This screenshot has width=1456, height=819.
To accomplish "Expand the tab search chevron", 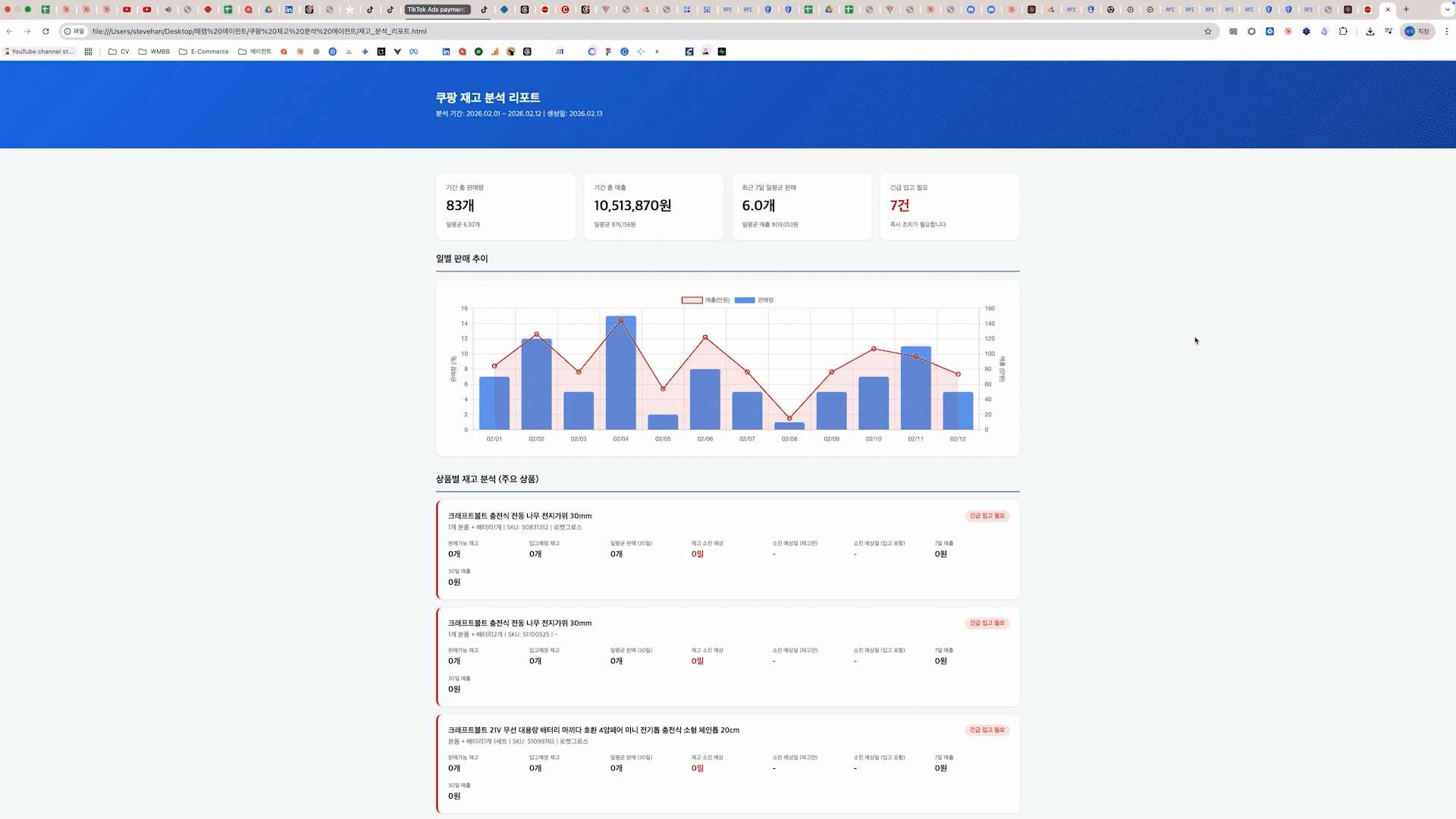I will 1447,10.
